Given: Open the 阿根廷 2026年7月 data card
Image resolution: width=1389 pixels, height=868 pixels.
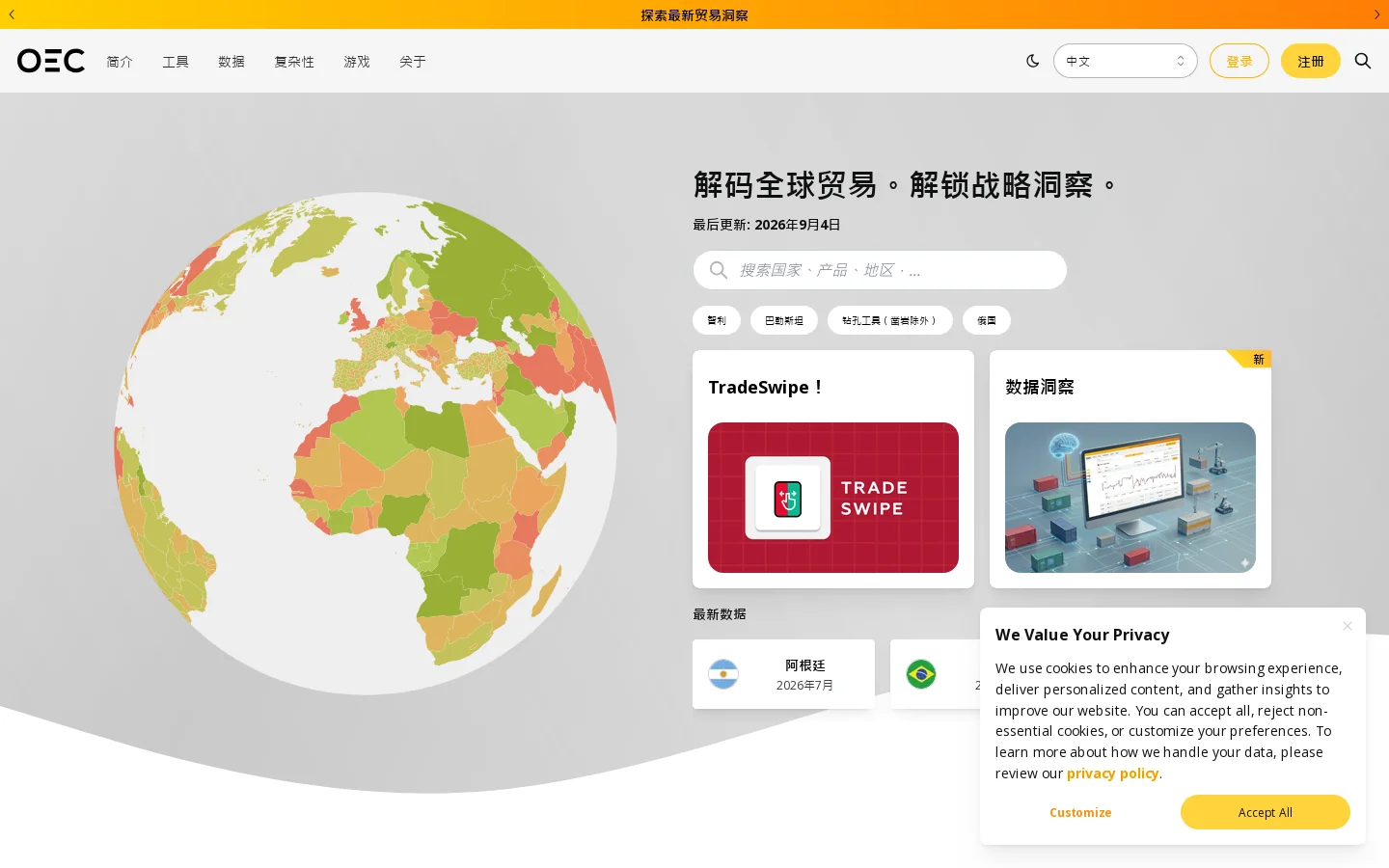Looking at the screenshot, I should pyautogui.click(x=783, y=674).
